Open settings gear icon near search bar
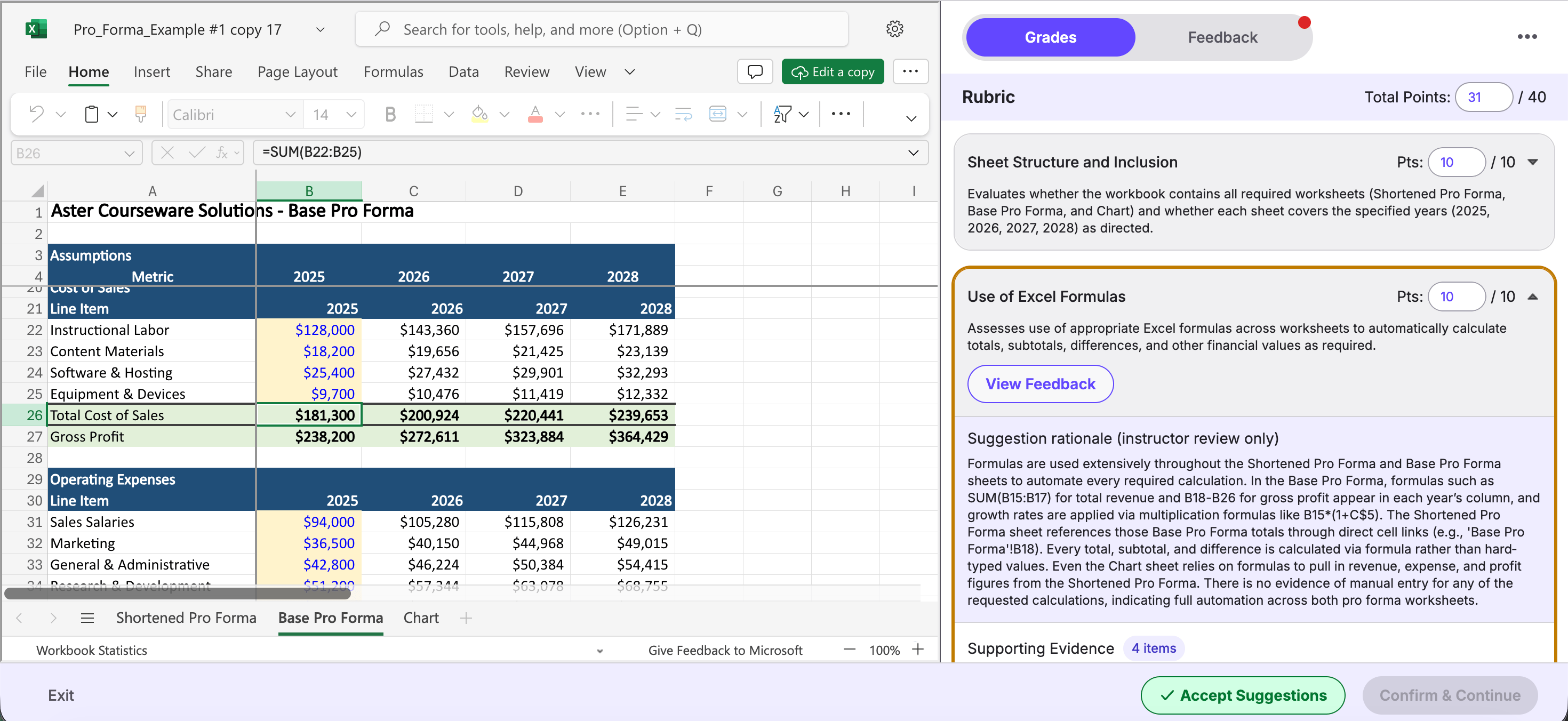 pyautogui.click(x=894, y=29)
